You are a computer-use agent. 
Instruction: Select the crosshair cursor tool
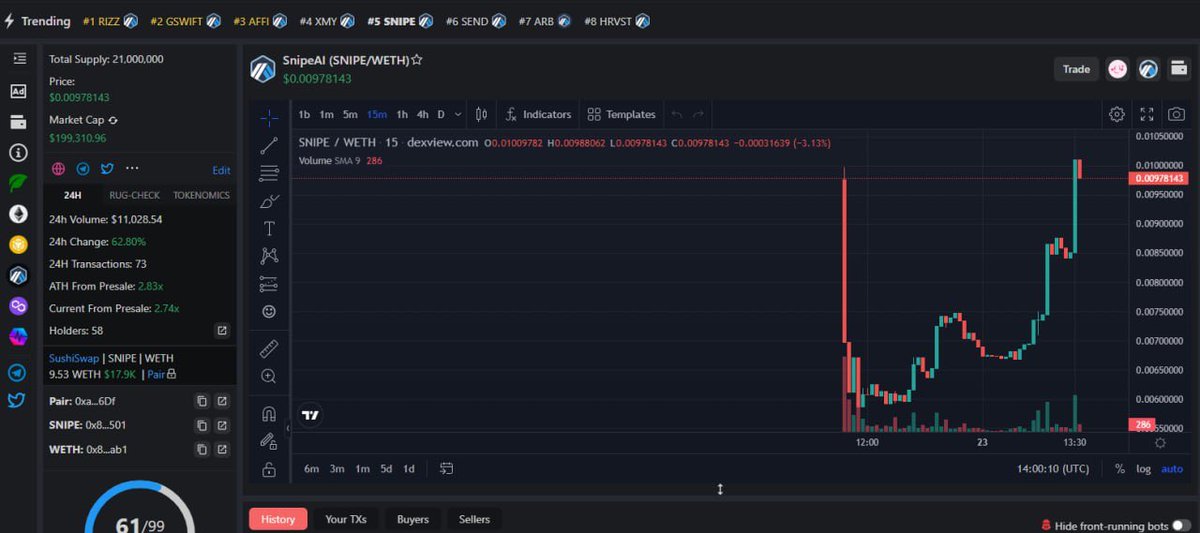pyautogui.click(x=269, y=117)
